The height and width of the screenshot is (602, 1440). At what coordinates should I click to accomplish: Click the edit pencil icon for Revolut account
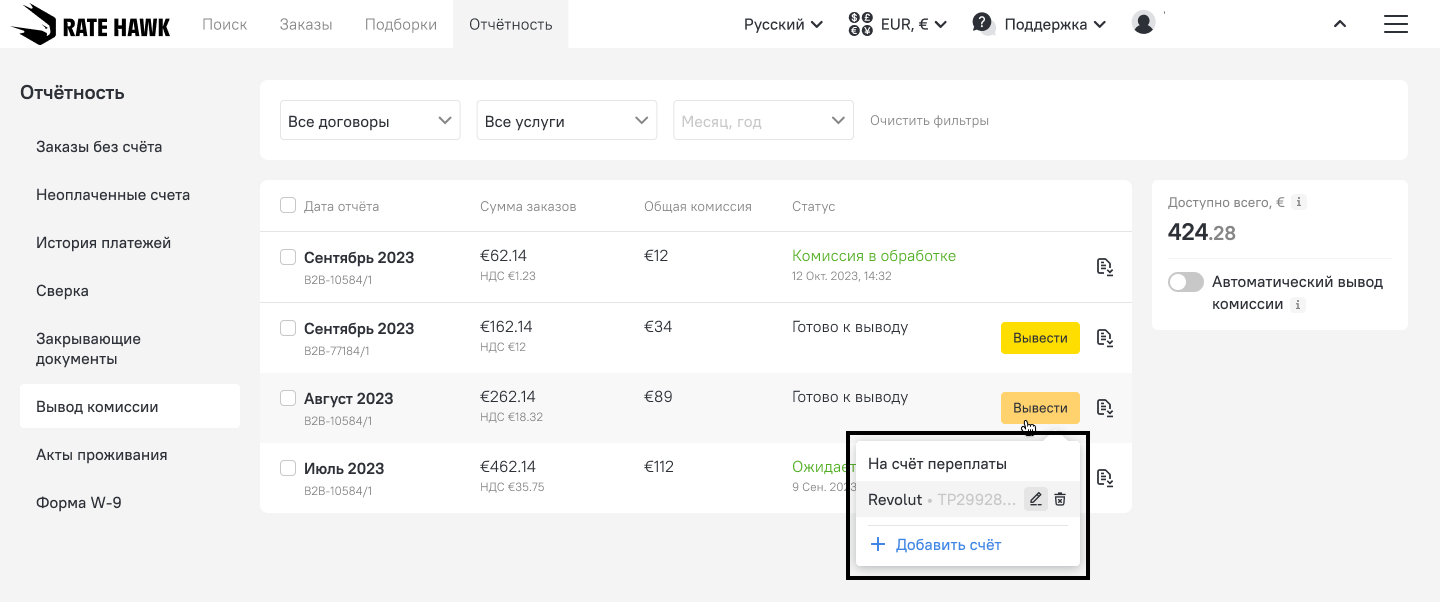(1036, 499)
